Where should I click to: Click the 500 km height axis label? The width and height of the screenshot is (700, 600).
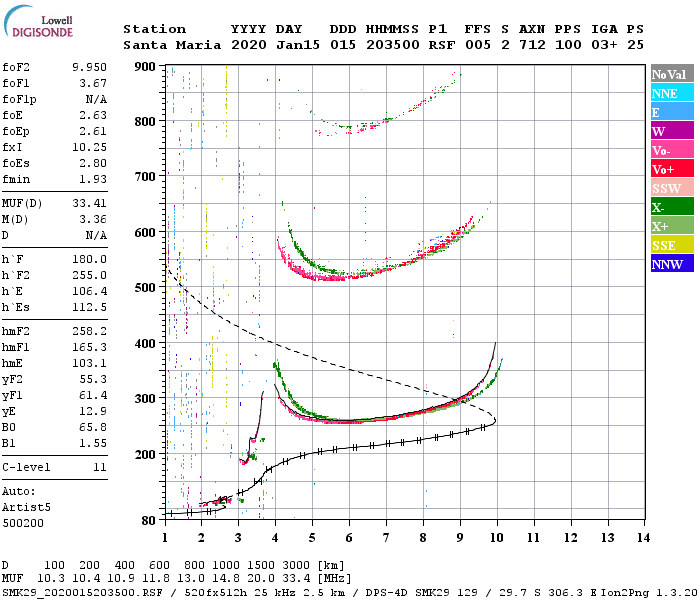[x=145, y=287]
